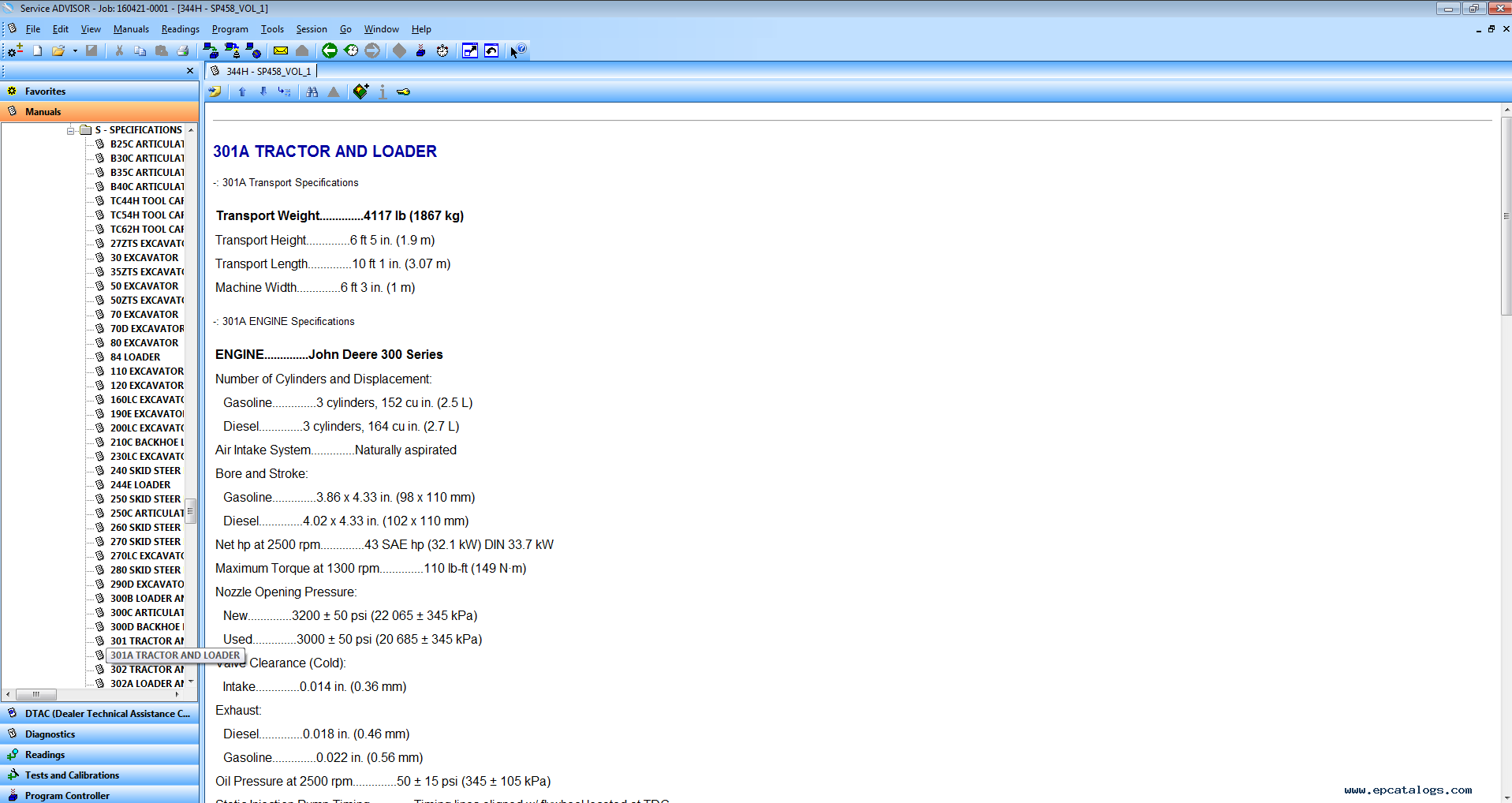Click the binoculars search icon

[x=312, y=92]
